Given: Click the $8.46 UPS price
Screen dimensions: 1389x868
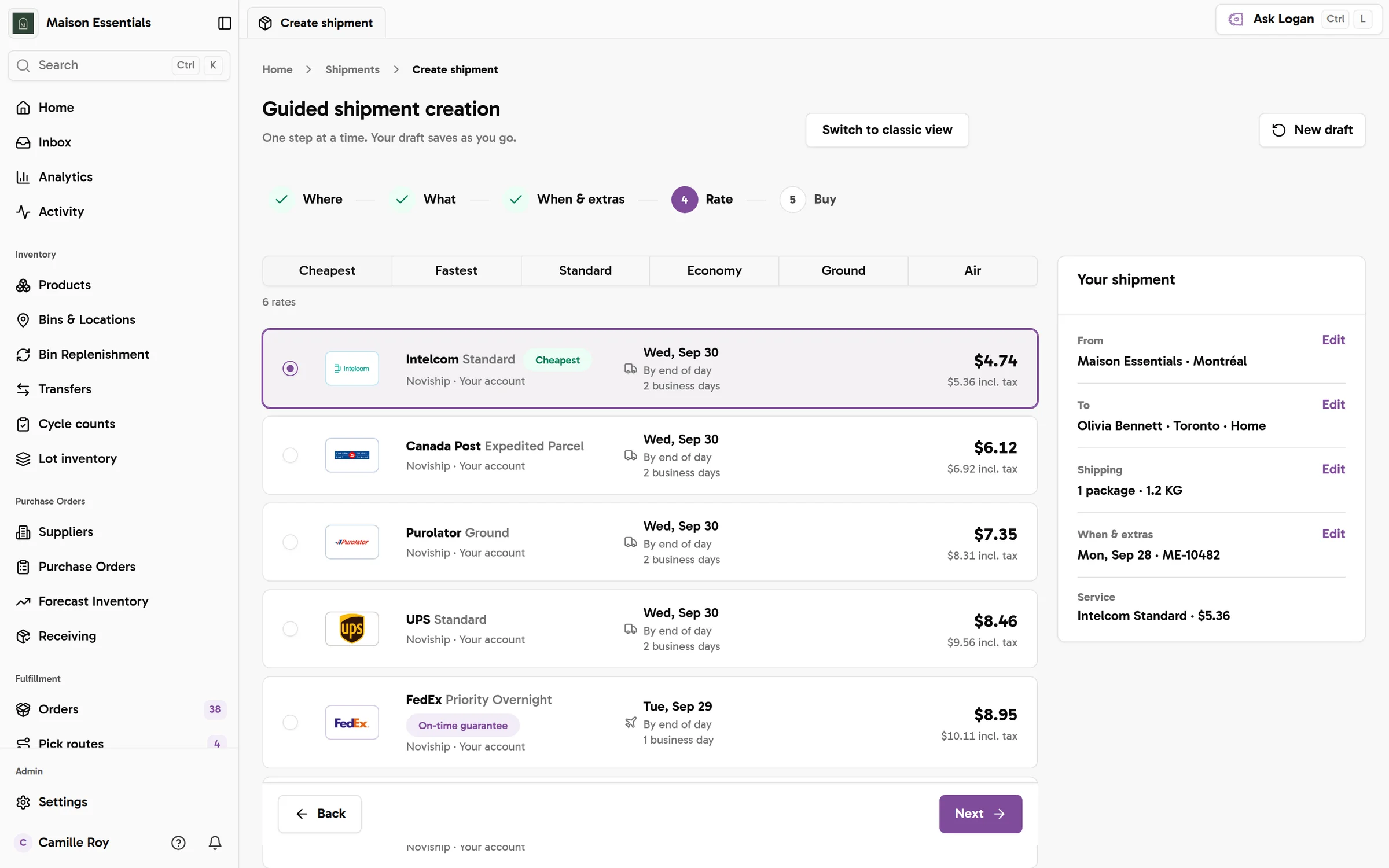Looking at the screenshot, I should pyautogui.click(x=995, y=621).
